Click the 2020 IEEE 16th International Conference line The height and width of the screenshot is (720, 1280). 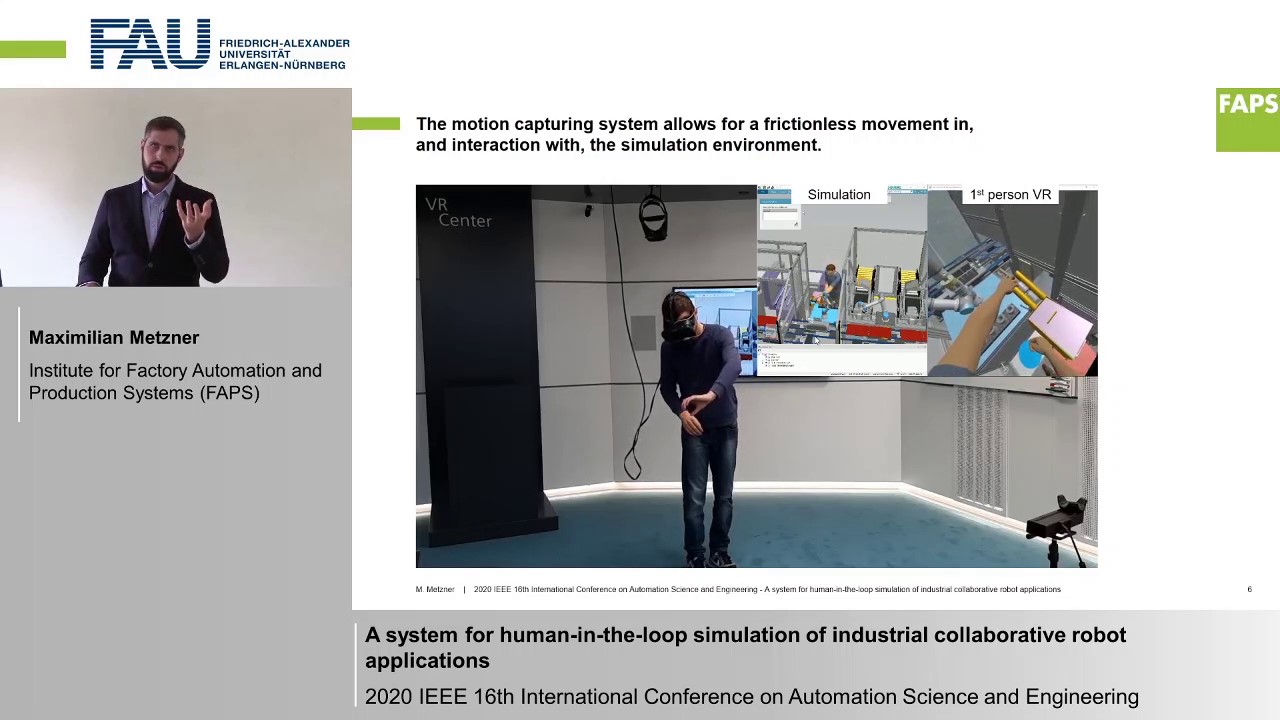(x=751, y=697)
